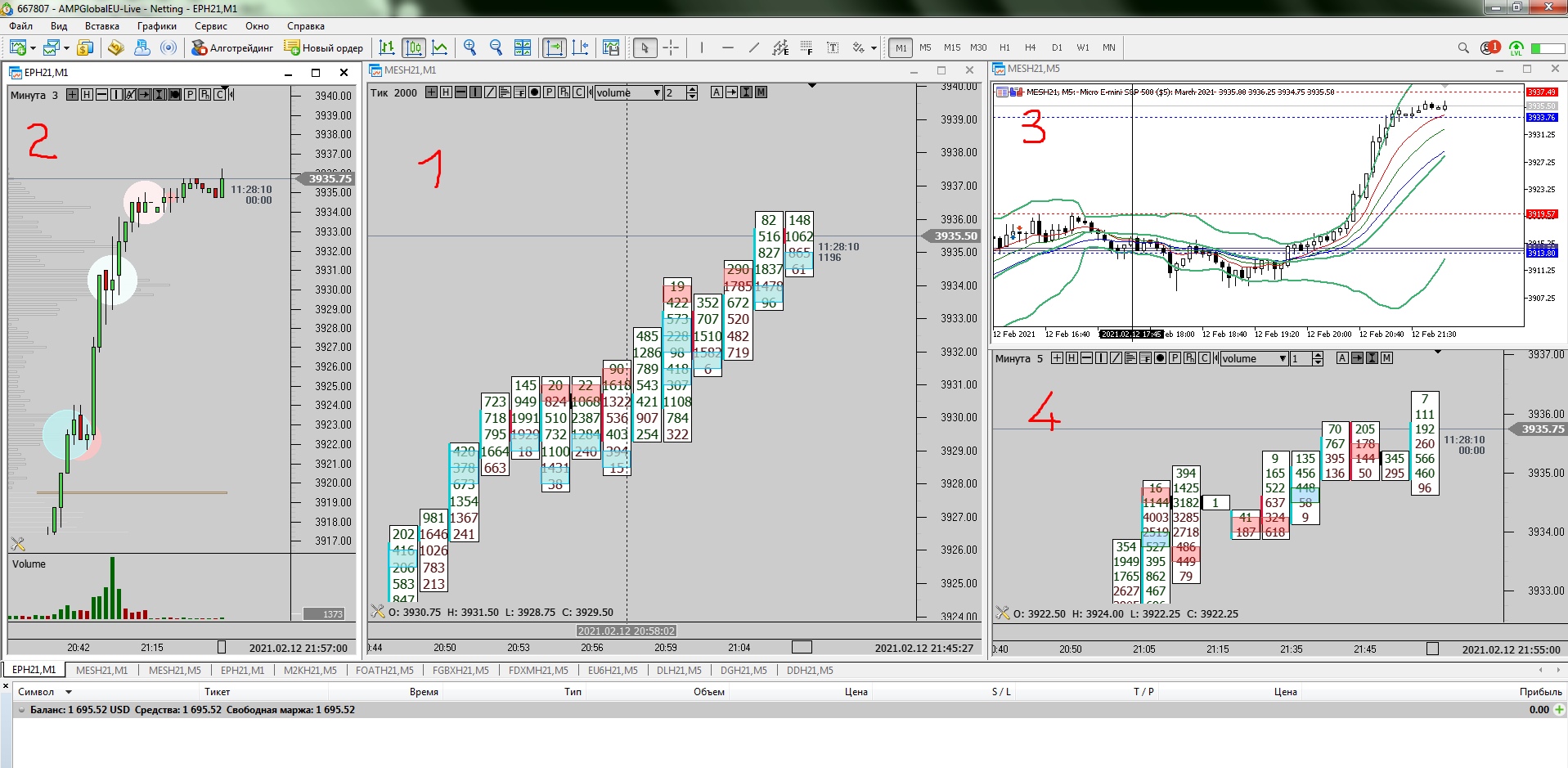Viewport: 1568px width, 768px height.
Task: Select the trendline drawing tool
Action: [x=754, y=47]
